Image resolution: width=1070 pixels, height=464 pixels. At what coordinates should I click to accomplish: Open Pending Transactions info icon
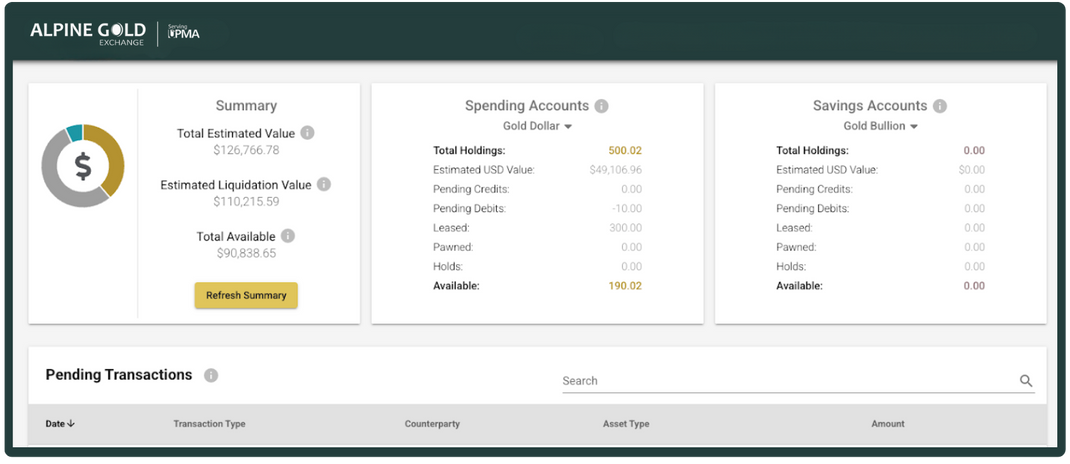click(x=212, y=375)
